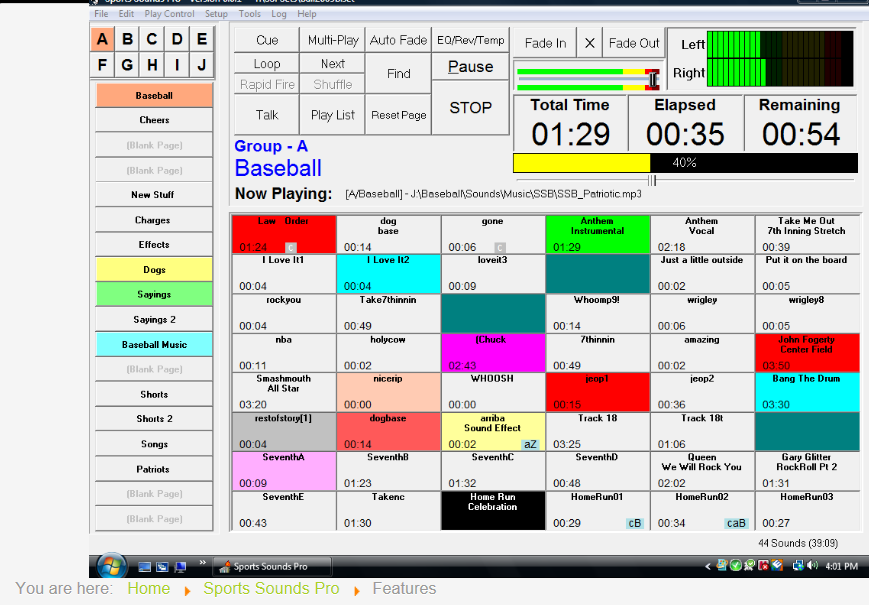Open the Log menu
This screenshot has width=869, height=605.
279,14
